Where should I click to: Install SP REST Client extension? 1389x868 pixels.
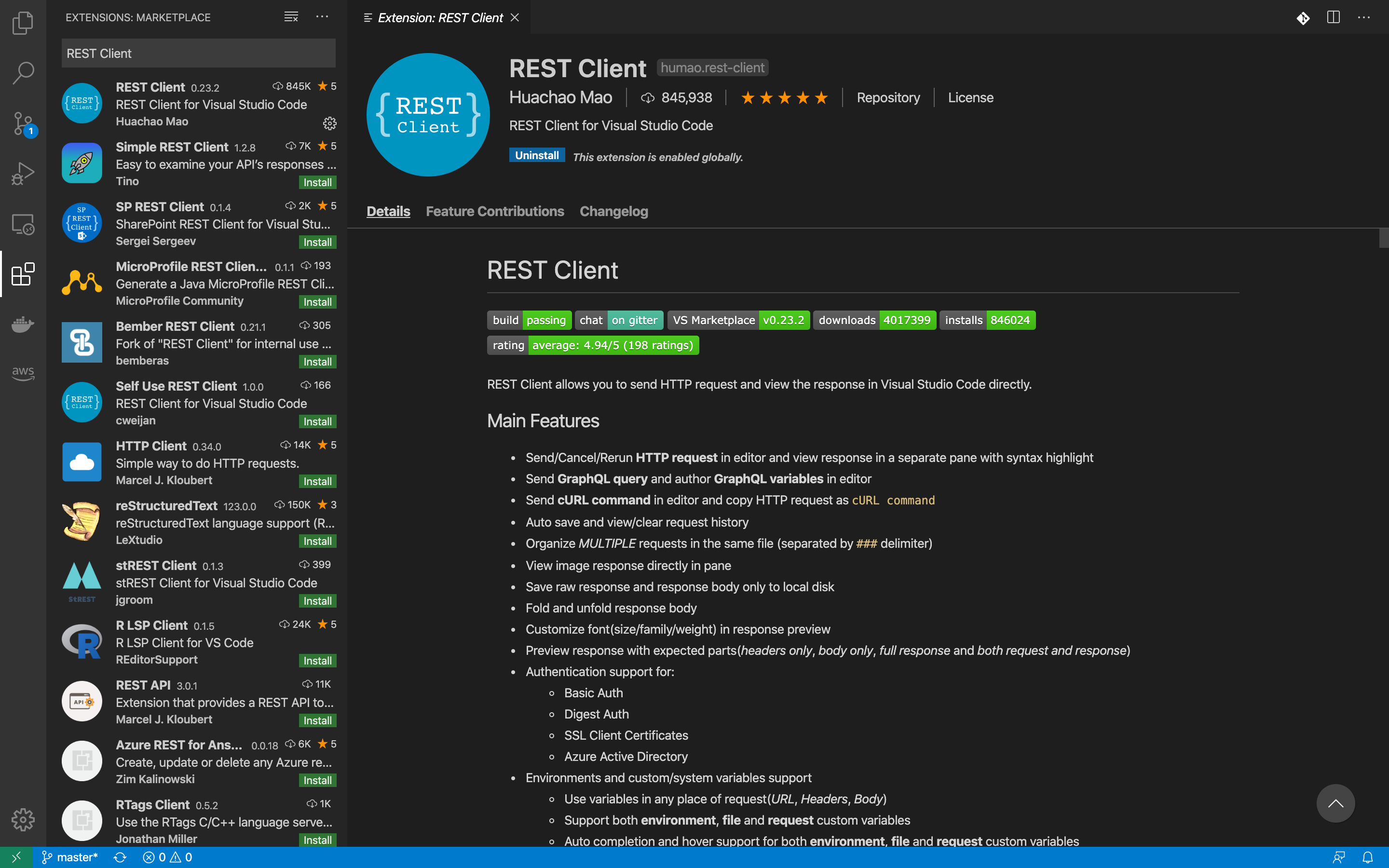(317, 242)
